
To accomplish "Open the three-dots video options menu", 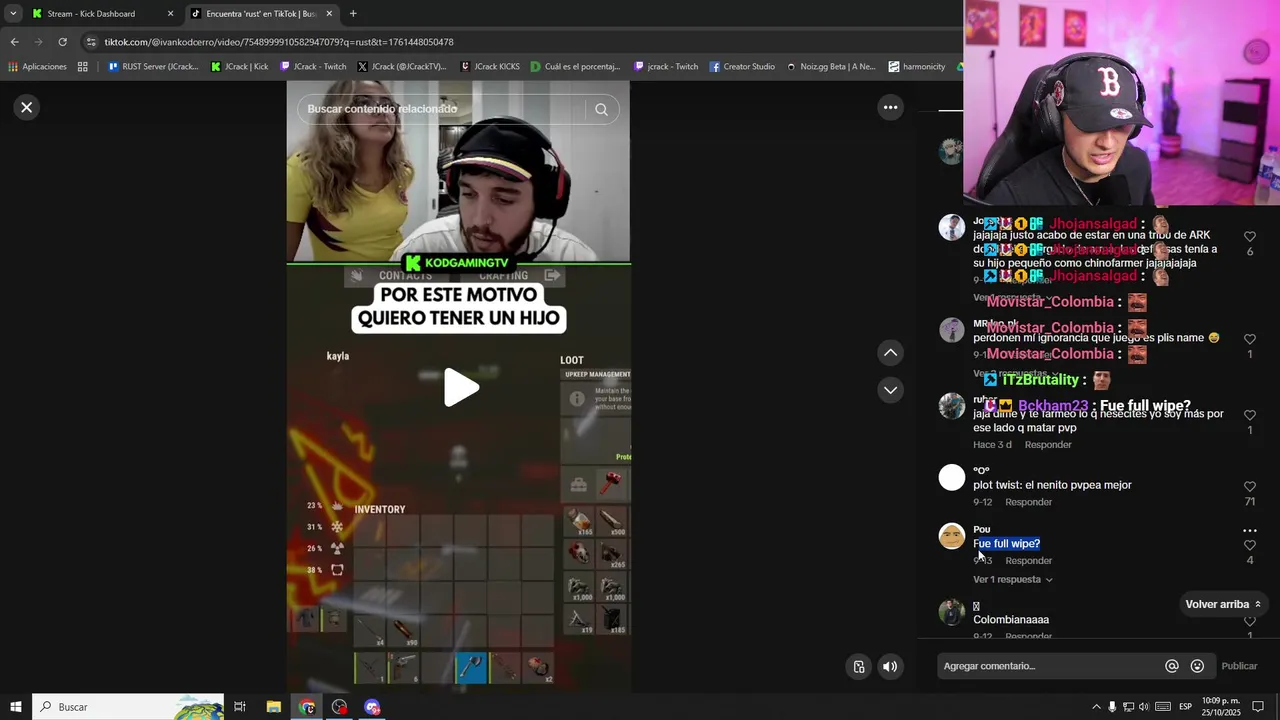I will pyautogui.click(x=890, y=107).
